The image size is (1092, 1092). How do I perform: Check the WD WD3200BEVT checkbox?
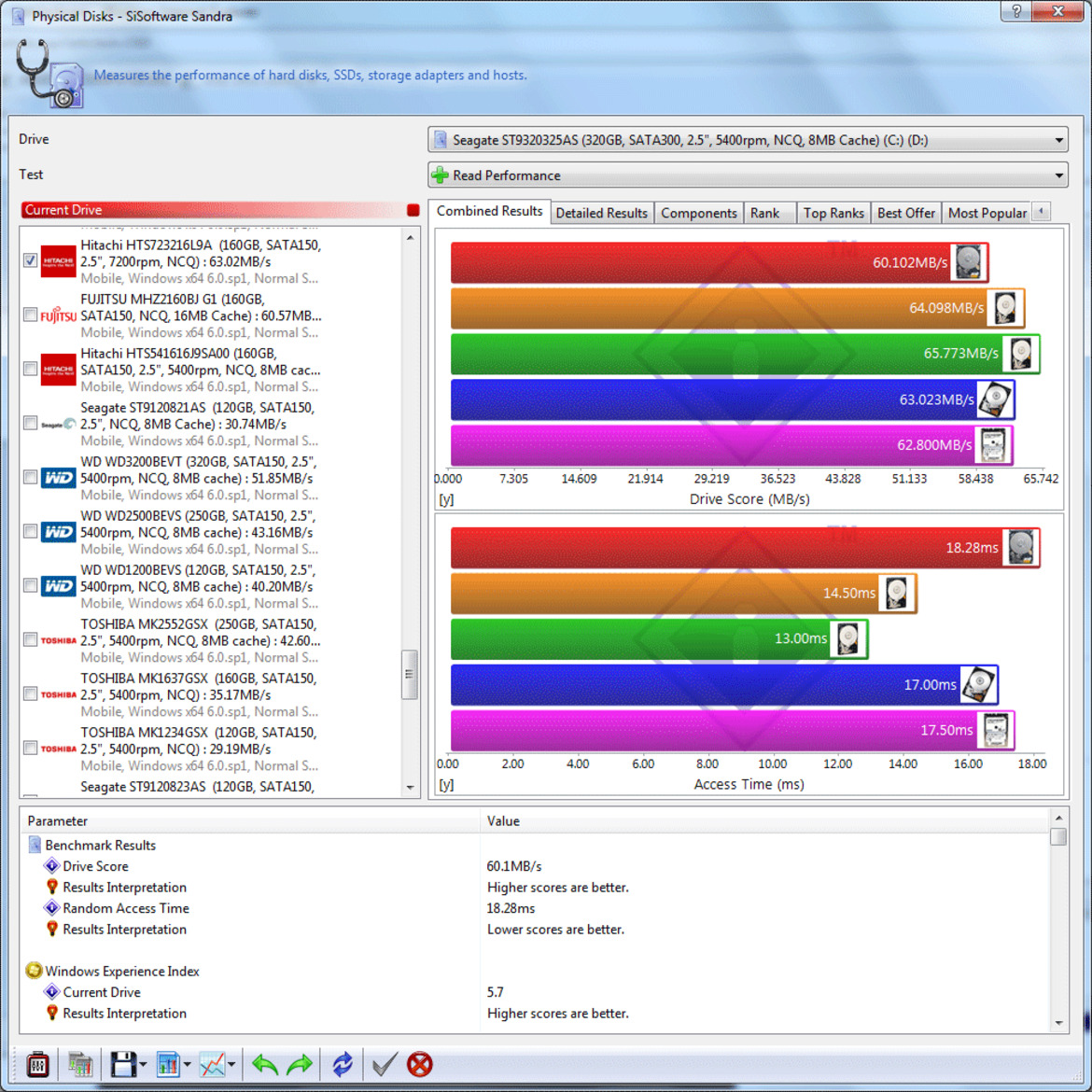coord(30,477)
